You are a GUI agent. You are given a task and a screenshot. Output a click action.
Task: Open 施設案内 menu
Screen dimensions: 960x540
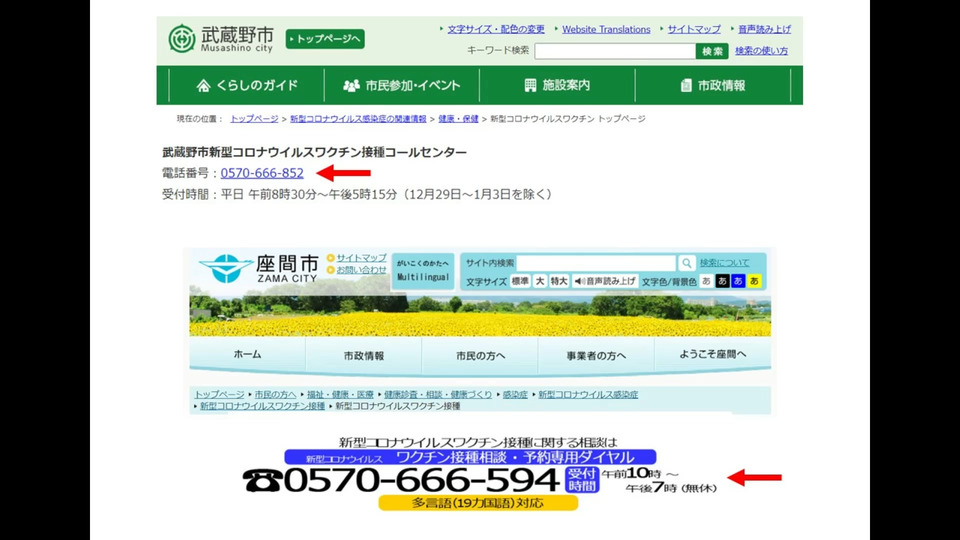pos(557,85)
